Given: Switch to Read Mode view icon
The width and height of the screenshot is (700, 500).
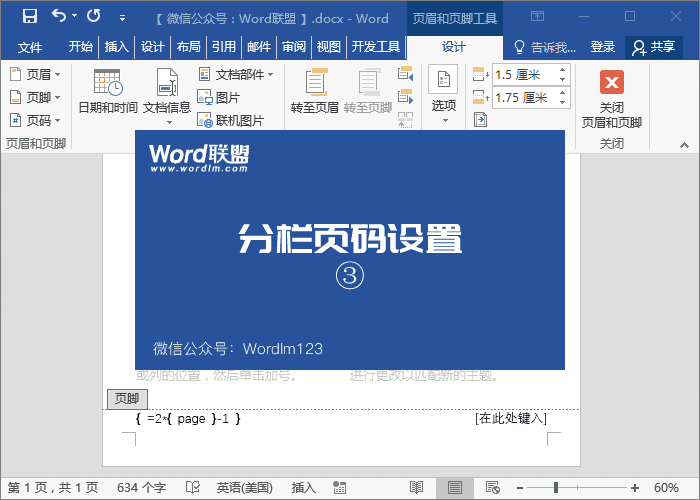Looking at the screenshot, I should [416, 488].
